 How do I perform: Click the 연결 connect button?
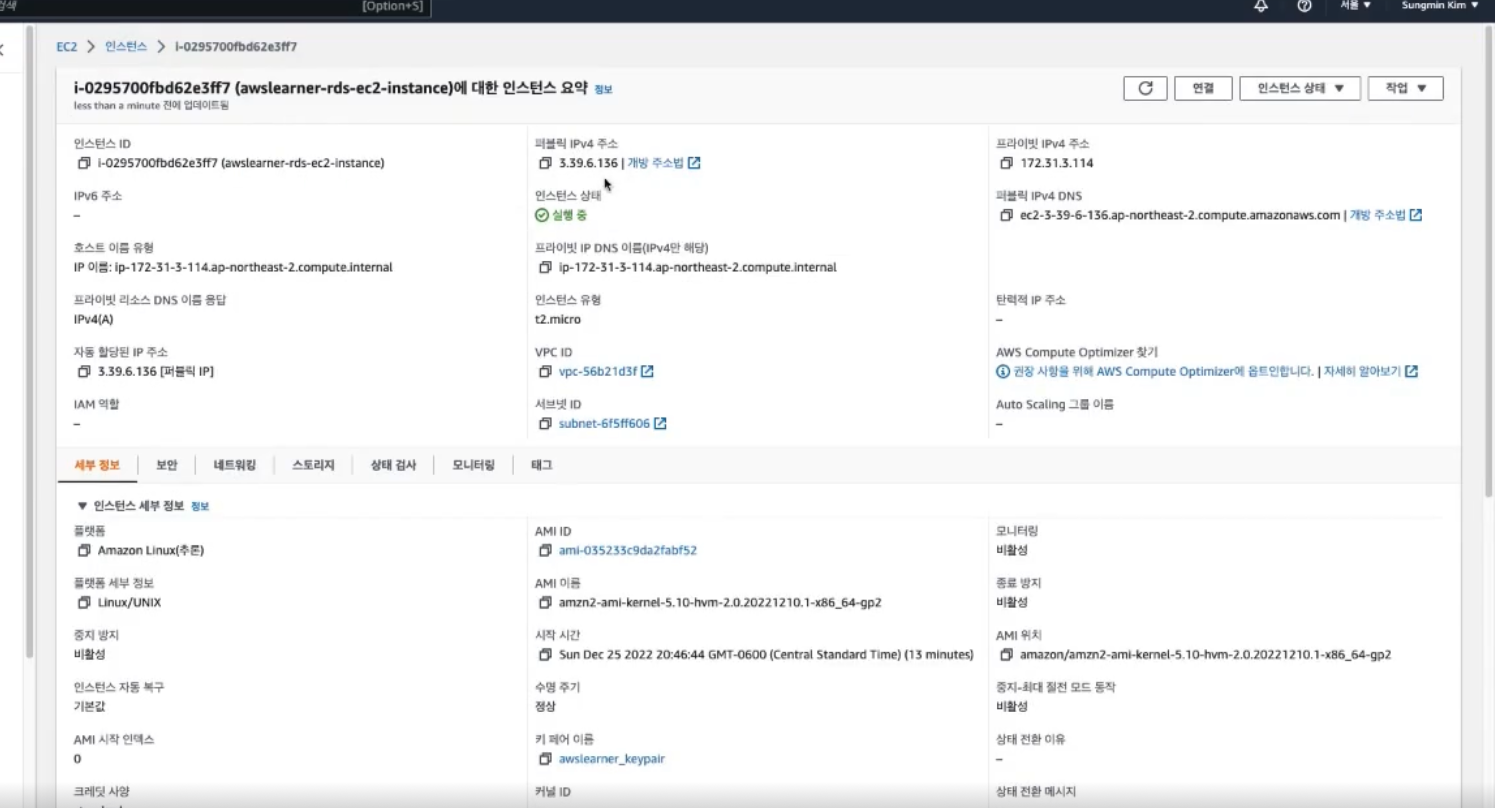pyautogui.click(x=1203, y=88)
